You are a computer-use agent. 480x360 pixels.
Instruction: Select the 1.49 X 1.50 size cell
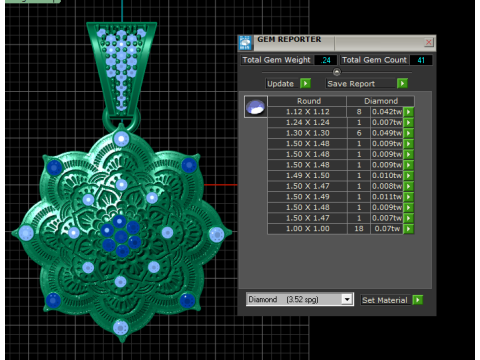click(x=307, y=175)
